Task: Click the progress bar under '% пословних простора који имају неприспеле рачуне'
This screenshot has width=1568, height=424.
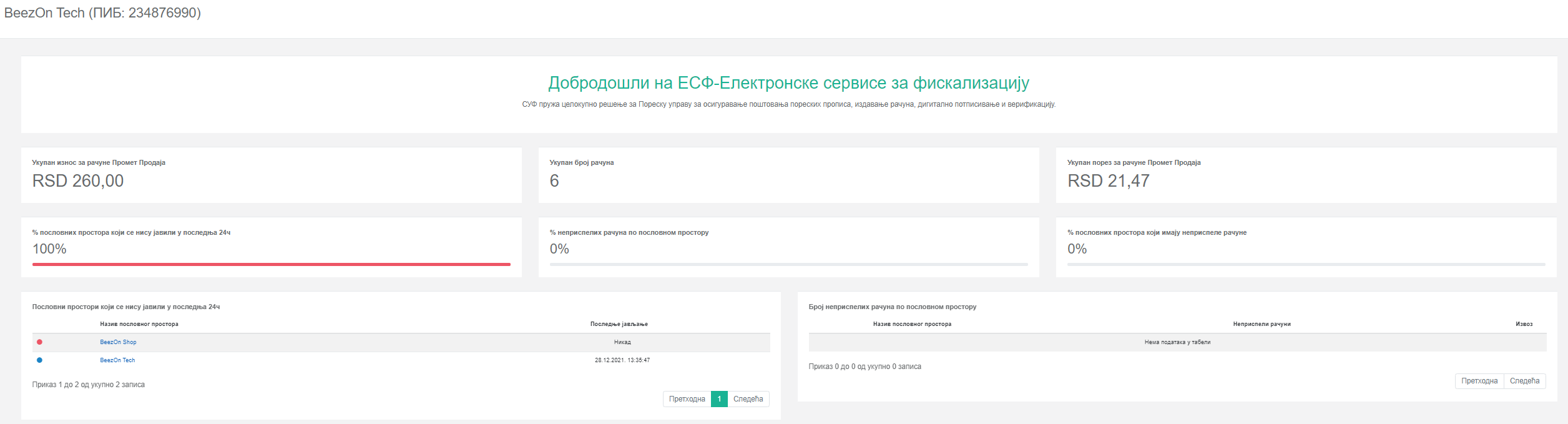Action: coord(1306,265)
